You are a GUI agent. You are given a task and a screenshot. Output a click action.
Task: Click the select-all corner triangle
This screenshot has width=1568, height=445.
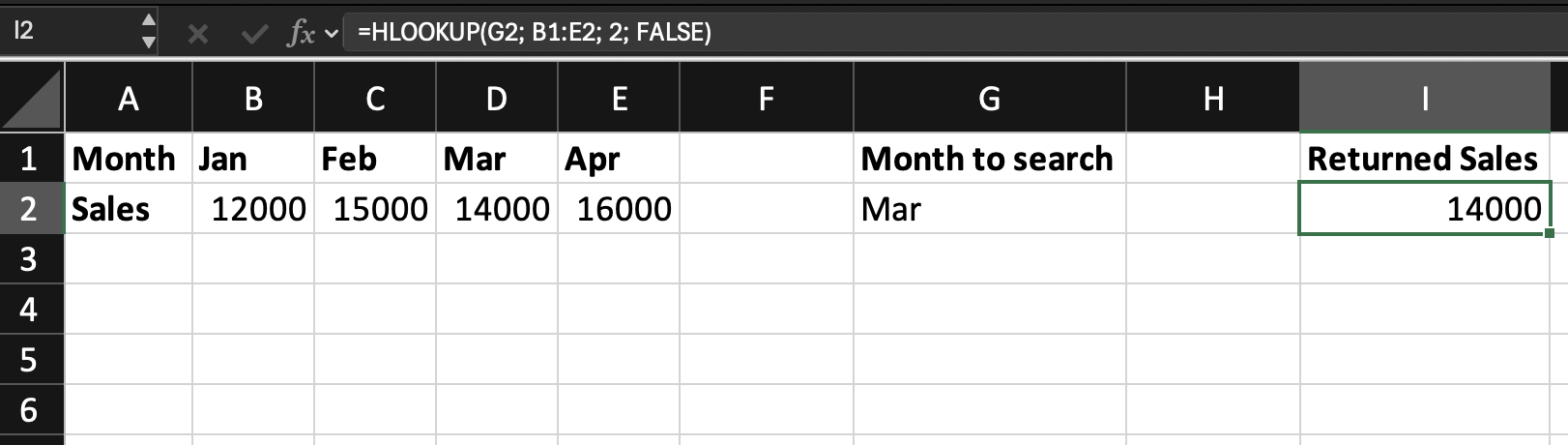(33, 98)
